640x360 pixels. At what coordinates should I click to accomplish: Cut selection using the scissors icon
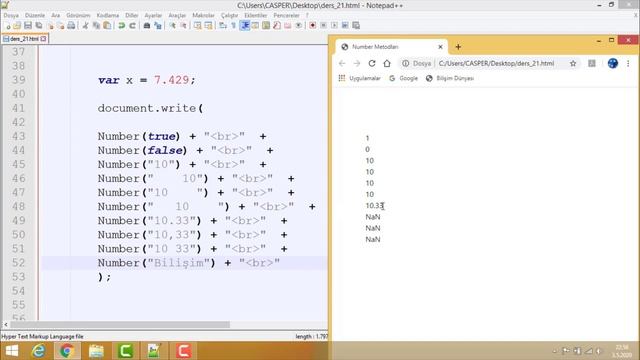click(x=85, y=25)
